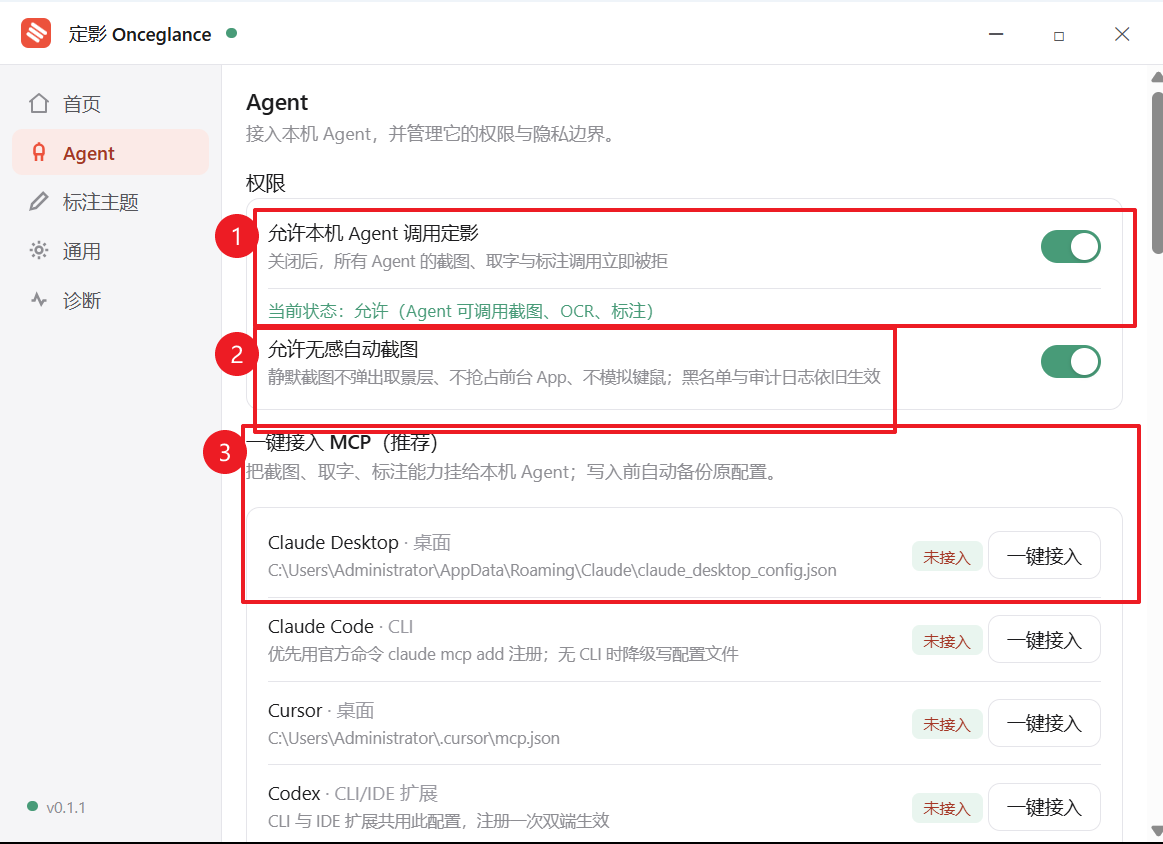This screenshot has height=844, width=1163.
Task: Click the 当前状态:允许 status line
Action: point(461,311)
